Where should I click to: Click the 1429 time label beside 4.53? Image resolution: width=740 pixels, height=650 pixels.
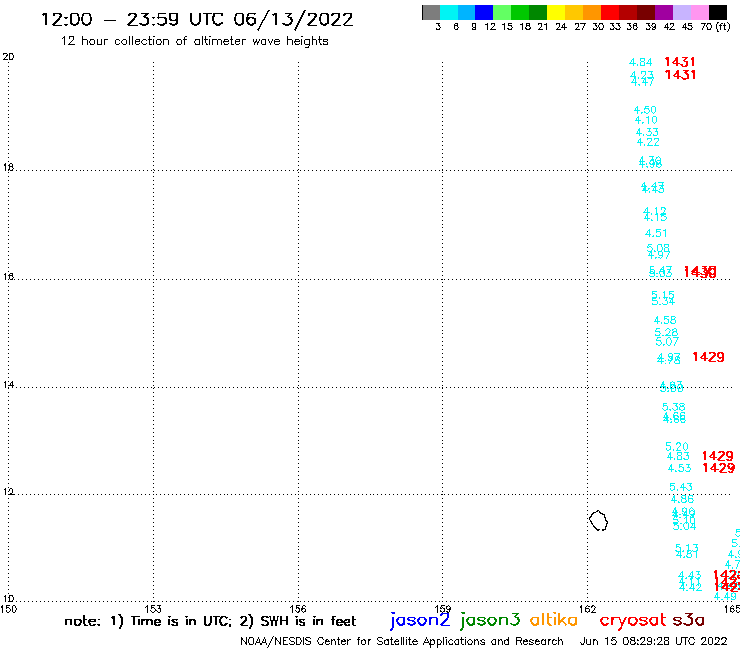tap(718, 468)
